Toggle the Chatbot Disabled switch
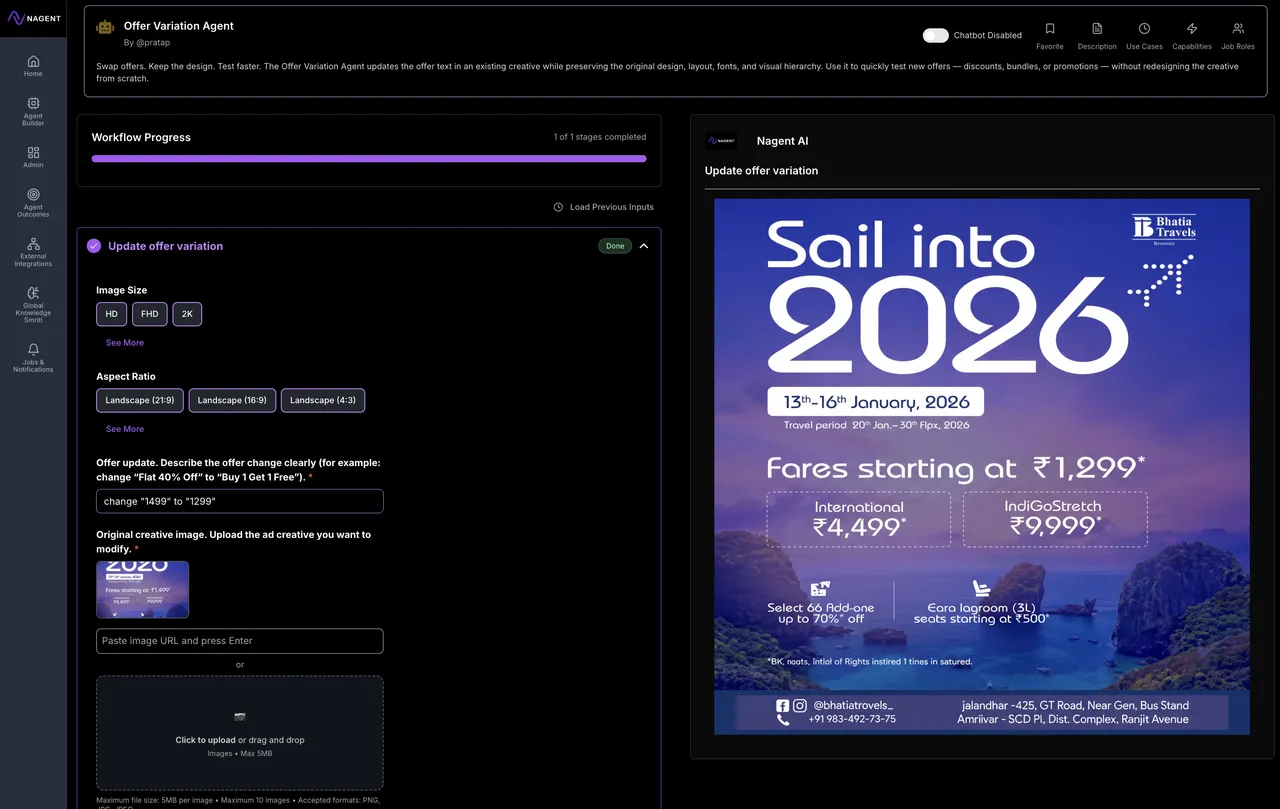The width and height of the screenshot is (1280, 809). click(936, 35)
